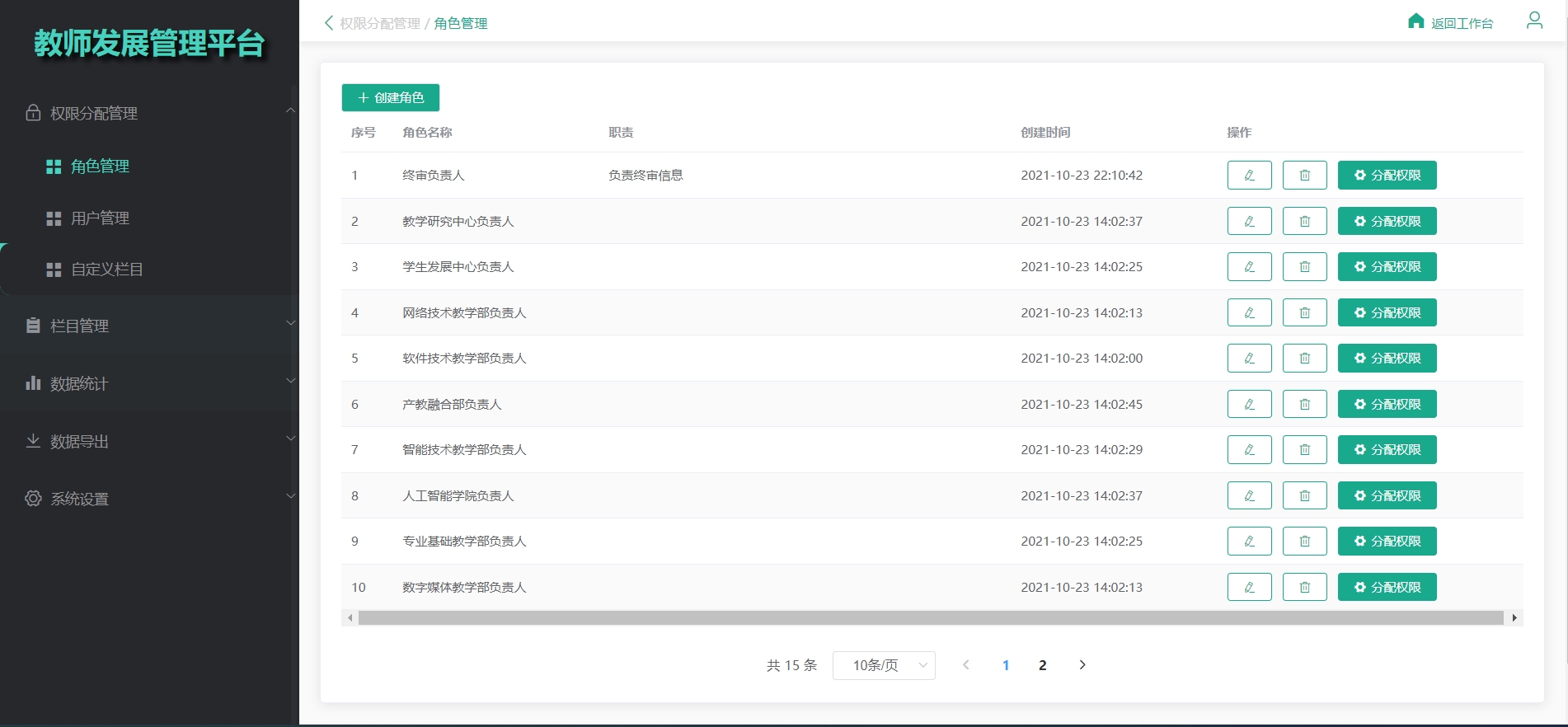Remove role 网络技术教学部负责人 with trash icon
Screen dimensions: 1568x727
(x=1304, y=312)
